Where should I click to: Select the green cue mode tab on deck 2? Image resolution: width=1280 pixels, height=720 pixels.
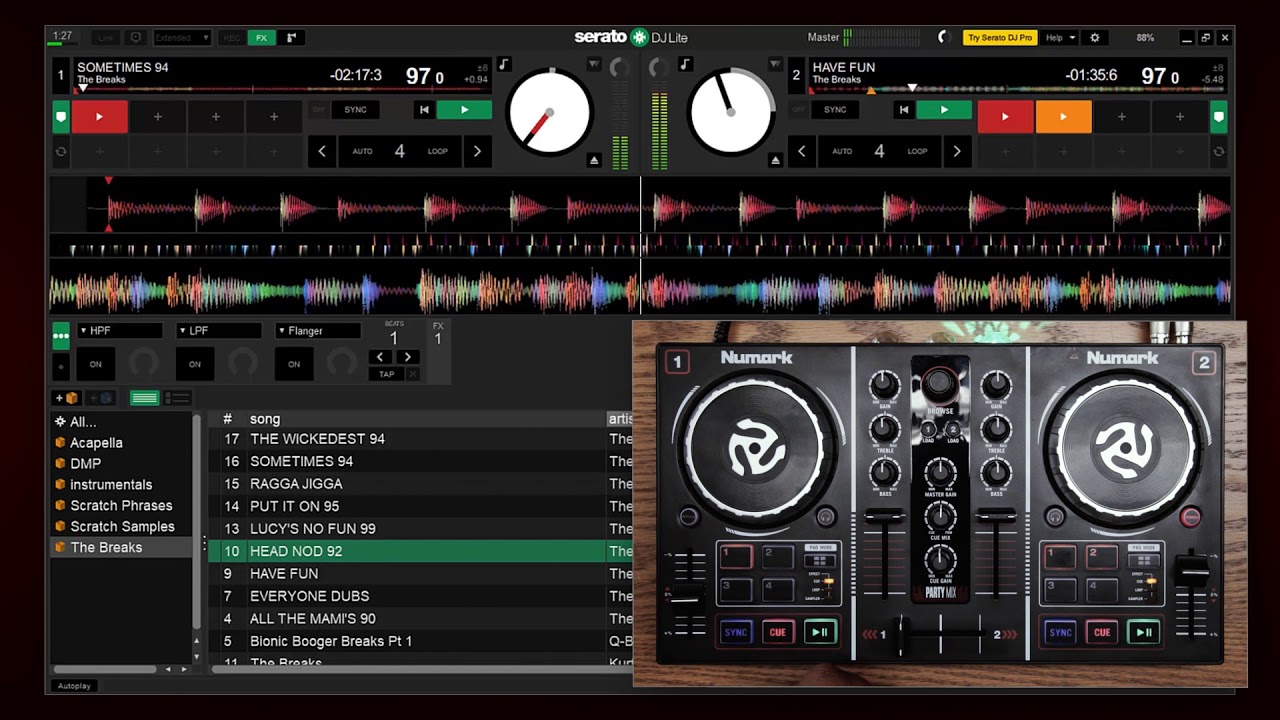[1218, 117]
